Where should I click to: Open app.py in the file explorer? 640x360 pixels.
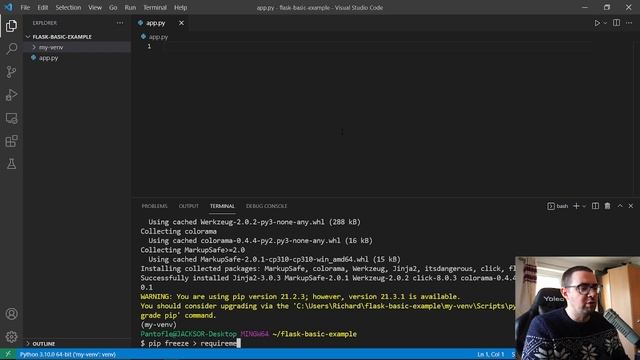(x=48, y=58)
